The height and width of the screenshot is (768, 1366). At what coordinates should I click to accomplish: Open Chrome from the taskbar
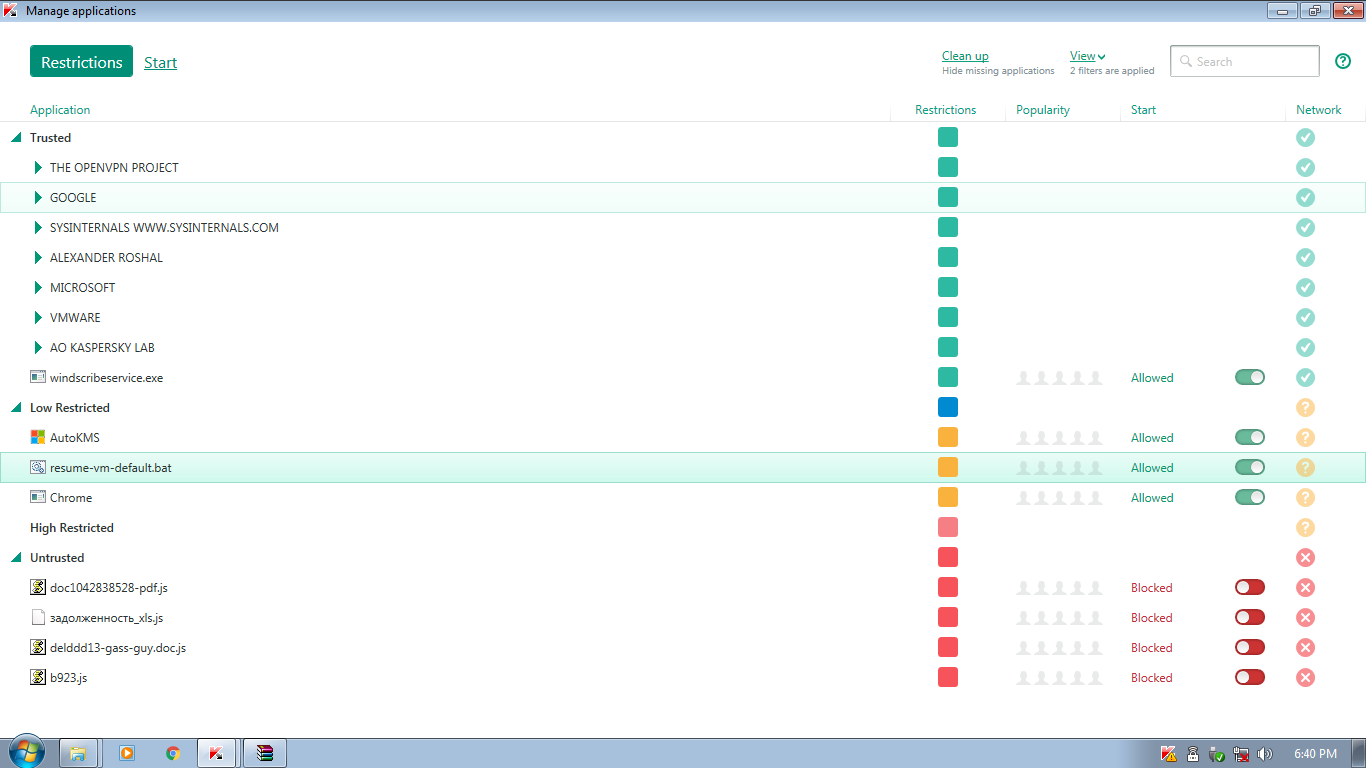[173, 753]
